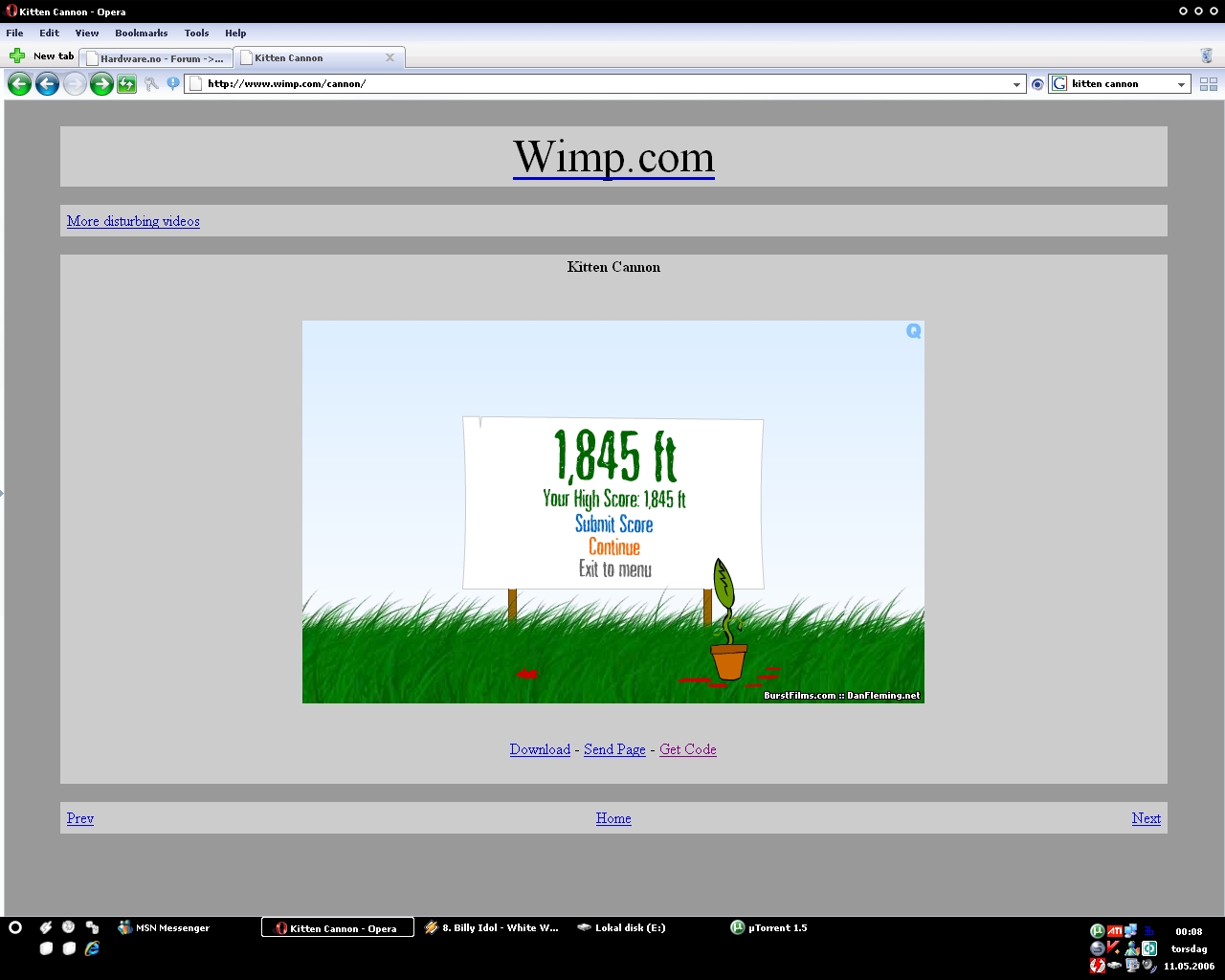The width and height of the screenshot is (1225, 980).
Task: Open the closed tabs trash can
Action: [x=1206, y=56]
